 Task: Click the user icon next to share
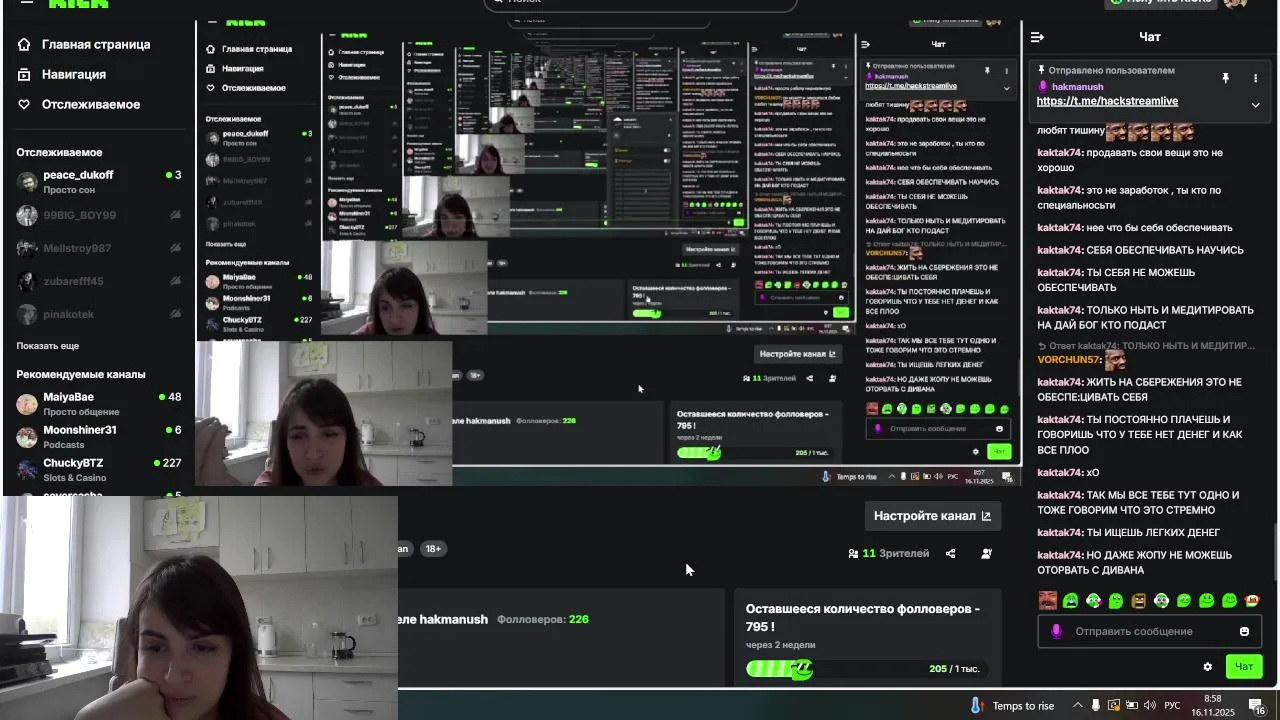coord(986,553)
